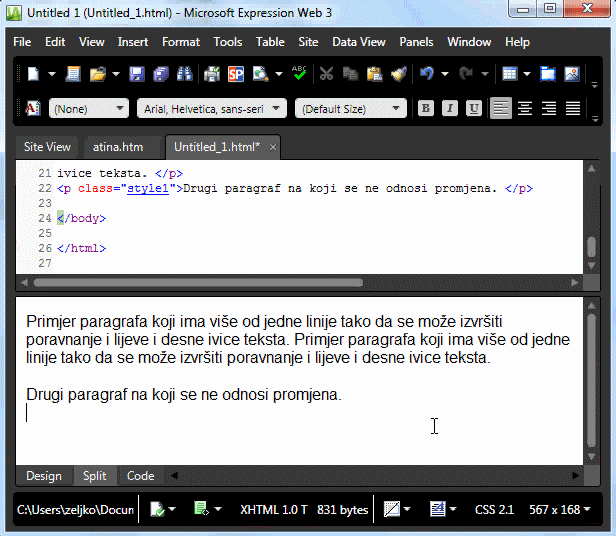
Task: Toggle Bold formatting button
Action: [x=426, y=108]
